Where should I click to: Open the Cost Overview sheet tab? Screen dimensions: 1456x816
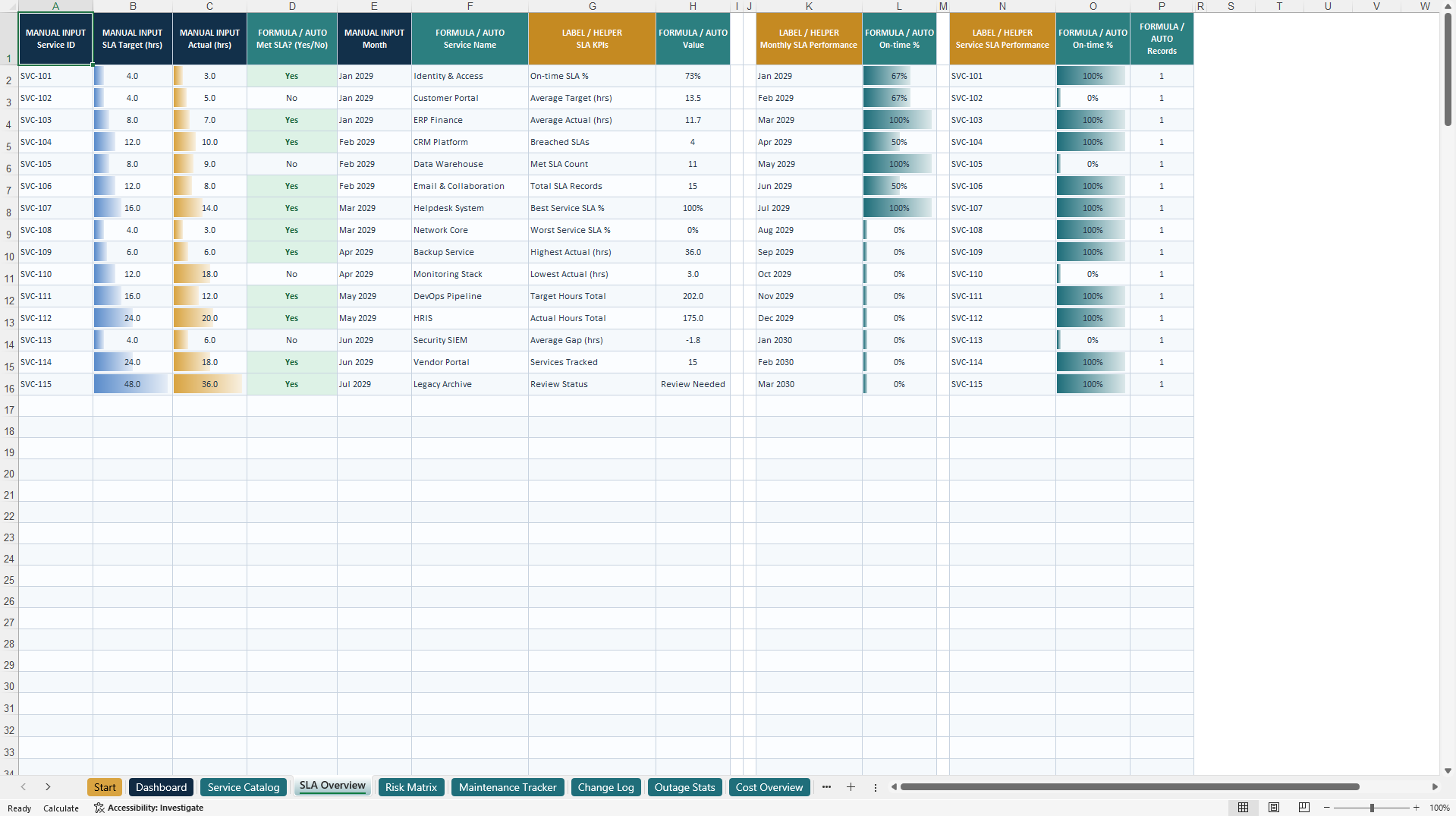click(769, 787)
